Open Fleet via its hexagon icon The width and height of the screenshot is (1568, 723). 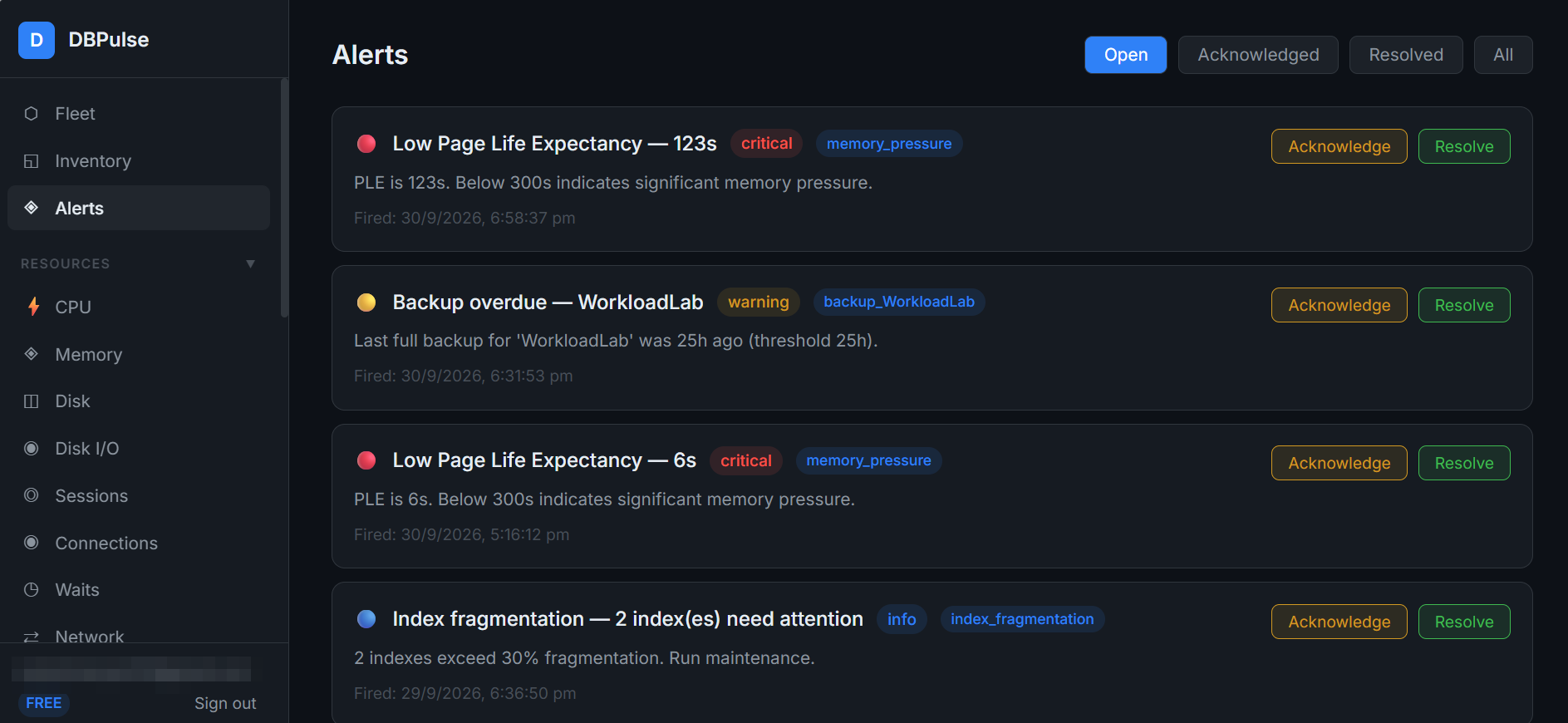point(32,114)
